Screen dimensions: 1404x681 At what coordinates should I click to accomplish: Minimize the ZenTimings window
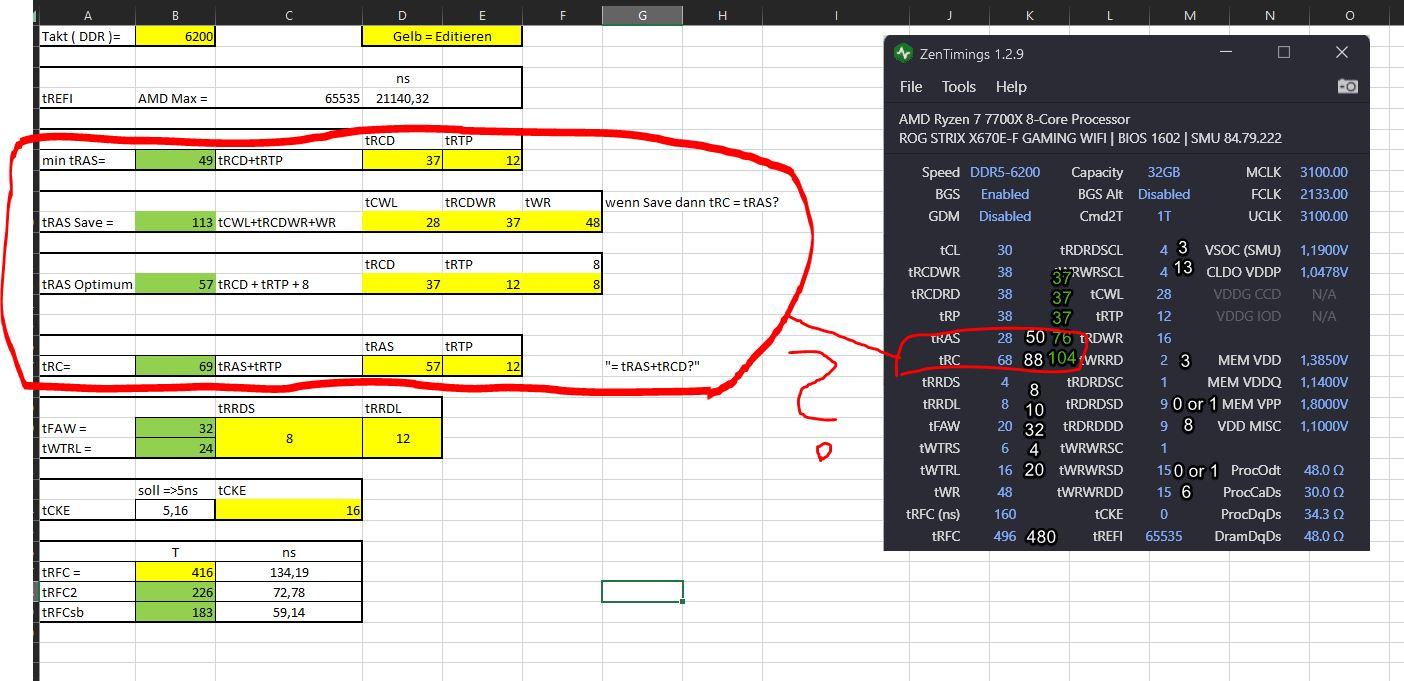click(x=1227, y=53)
